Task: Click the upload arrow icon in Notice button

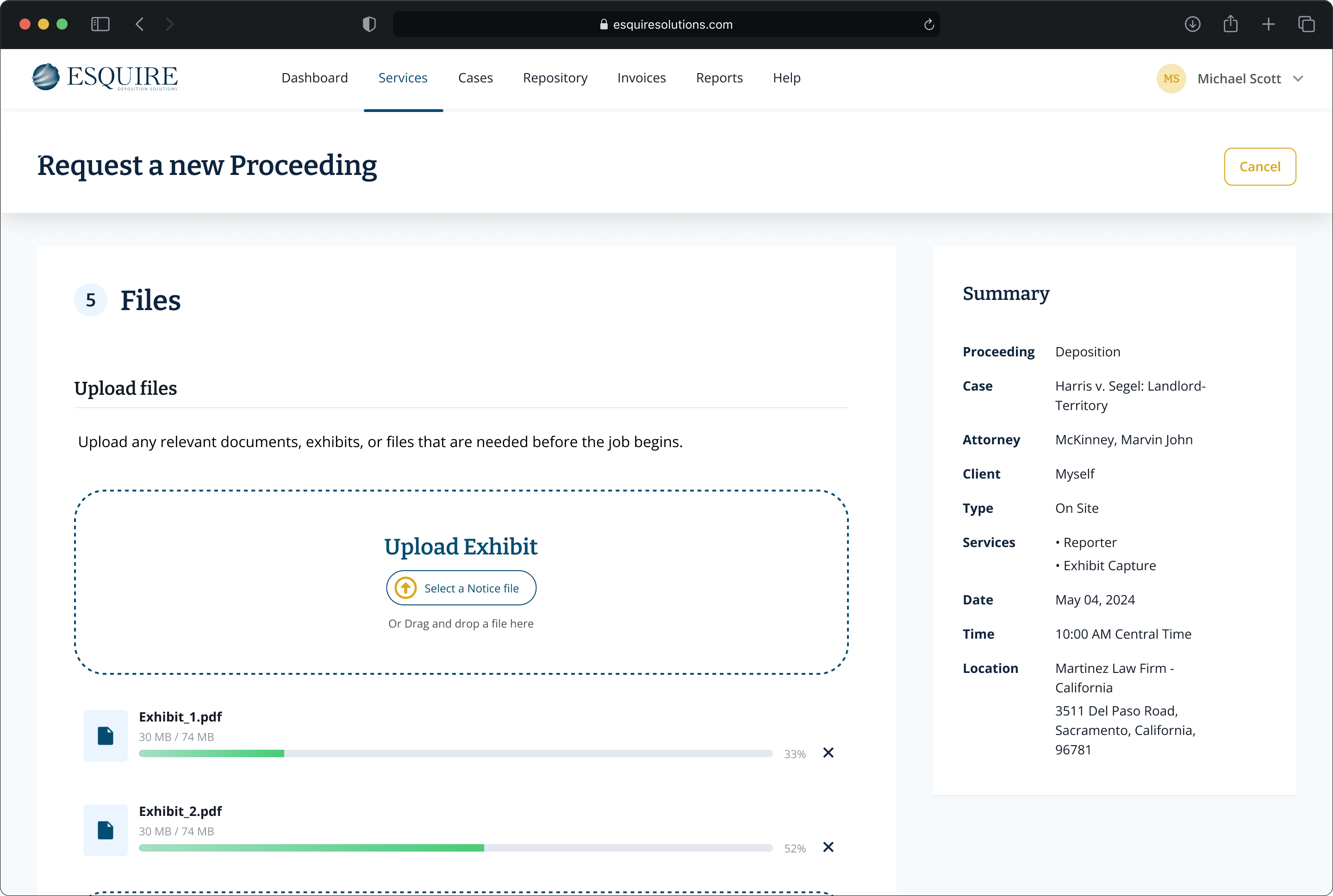Action: point(405,587)
